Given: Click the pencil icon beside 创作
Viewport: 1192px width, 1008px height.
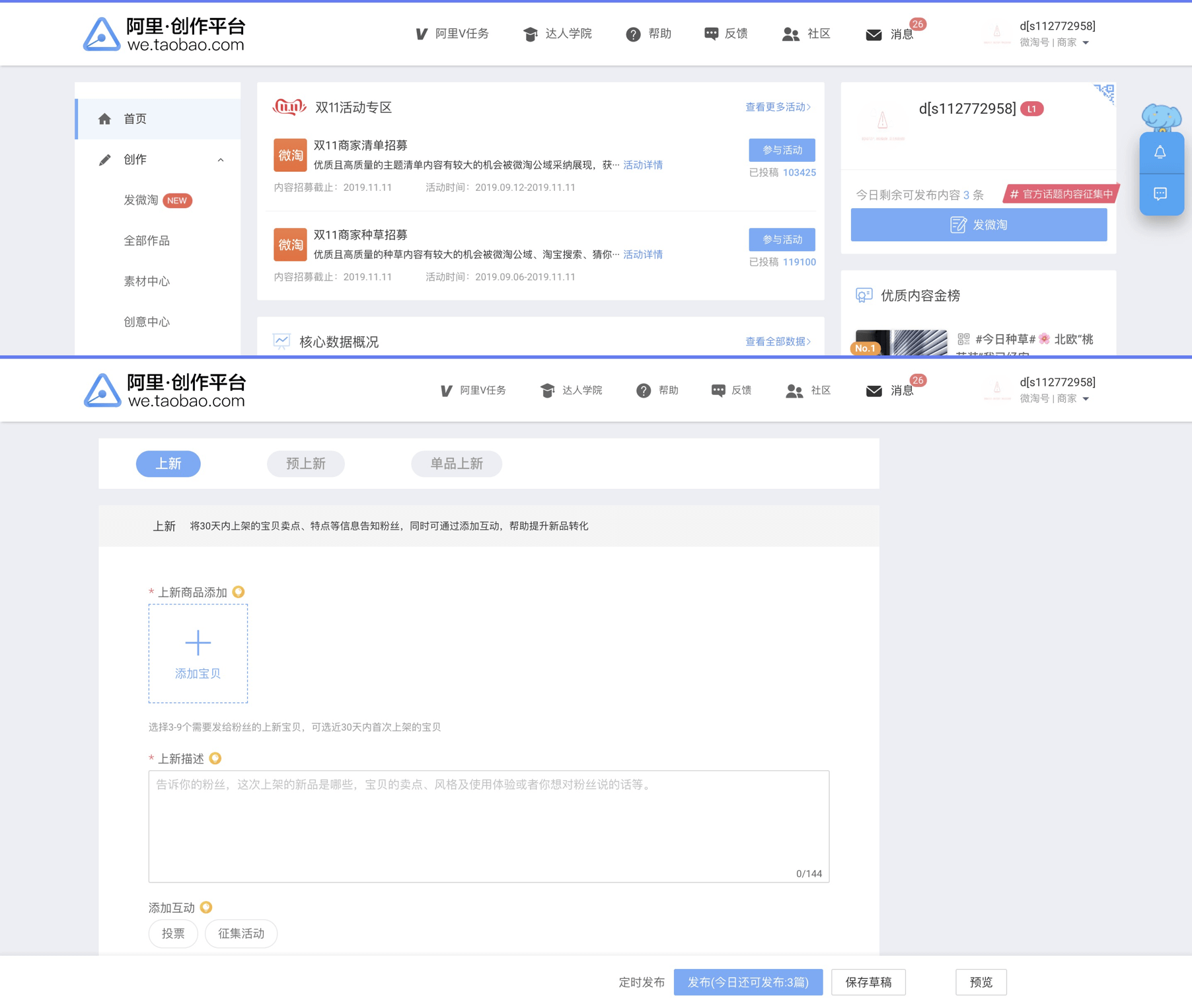Looking at the screenshot, I should [104, 160].
